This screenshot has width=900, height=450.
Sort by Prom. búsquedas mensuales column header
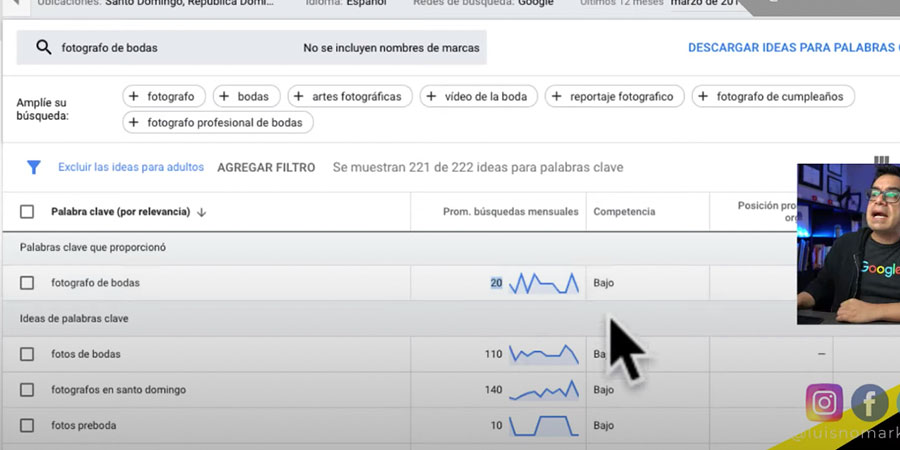point(511,212)
